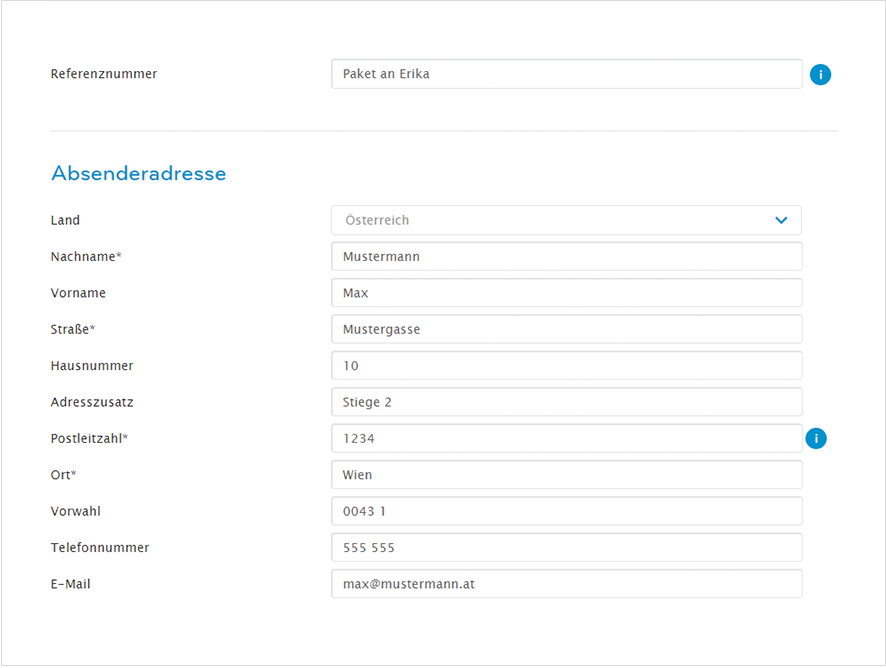Click the Referenznummer label text
The width and height of the screenshot is (886, 668).
point(104,74)
